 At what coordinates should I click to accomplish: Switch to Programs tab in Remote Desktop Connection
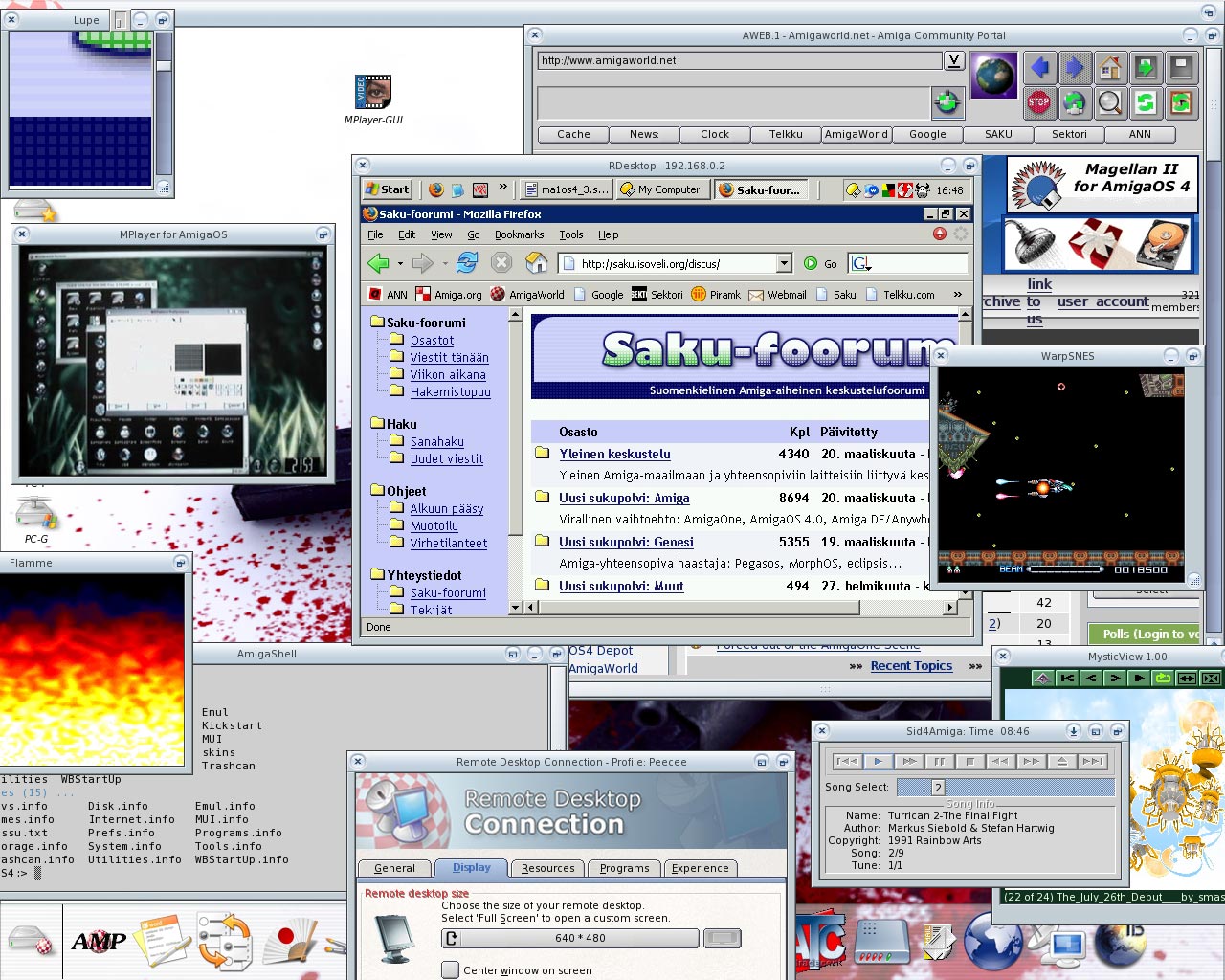click(x=625, y=868)
